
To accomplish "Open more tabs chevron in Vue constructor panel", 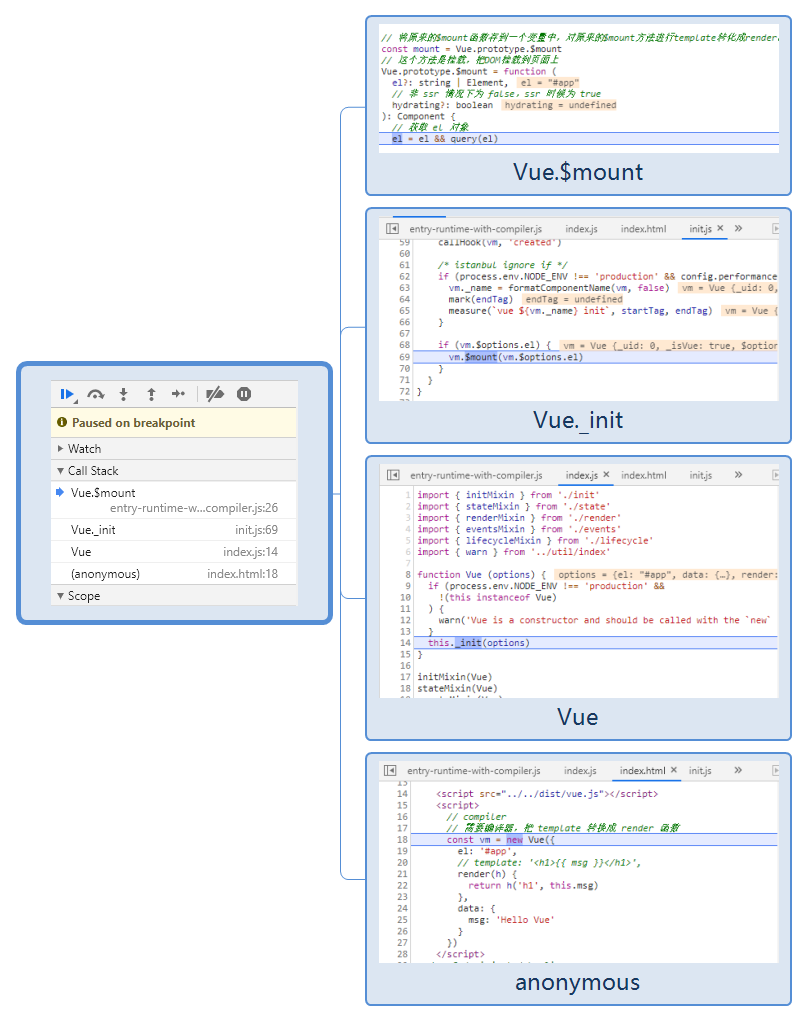I will click(x=738, y=474).
